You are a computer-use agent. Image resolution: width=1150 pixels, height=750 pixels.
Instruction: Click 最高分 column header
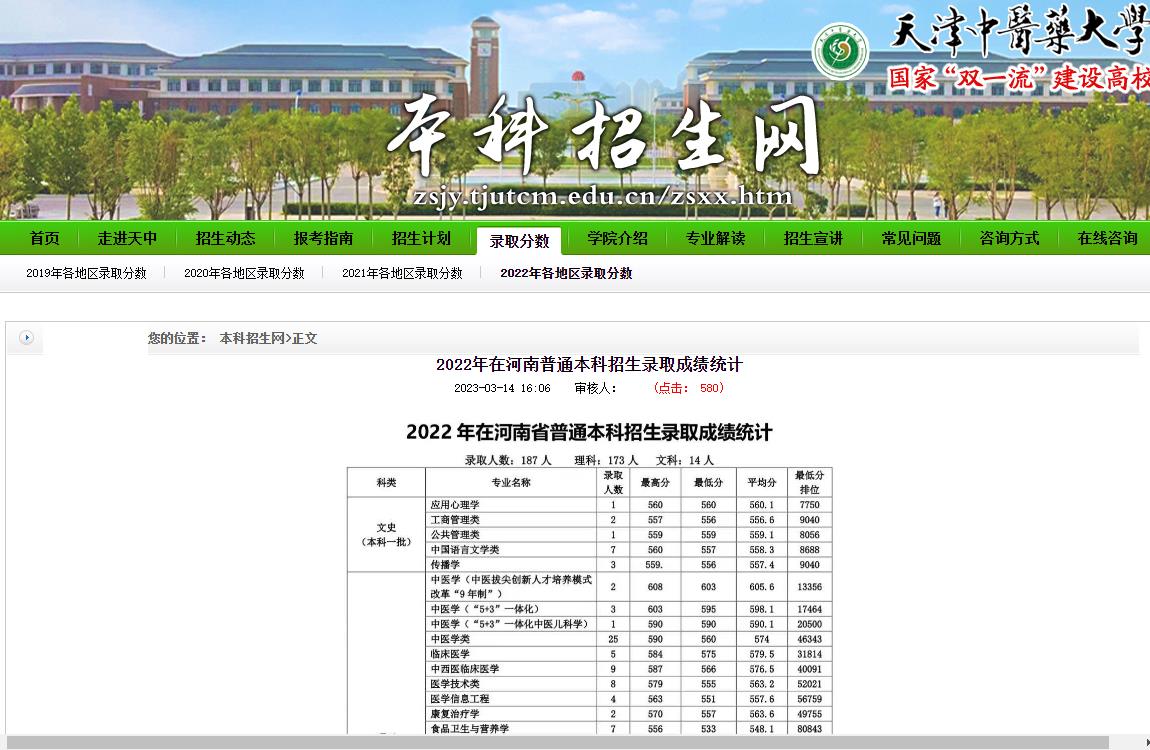coord(655,482)
